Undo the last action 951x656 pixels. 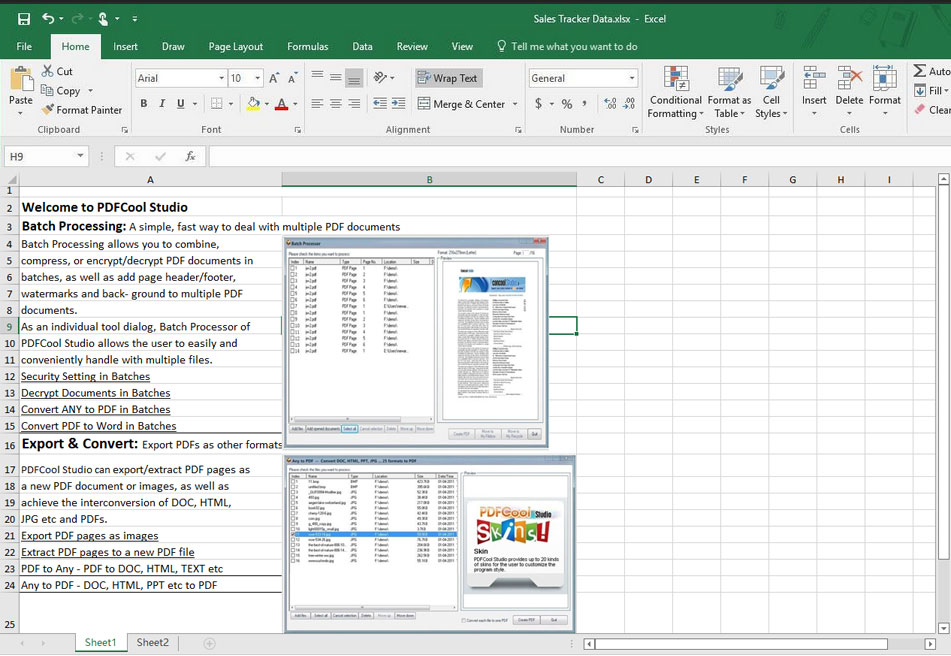[x=48, y=19]
